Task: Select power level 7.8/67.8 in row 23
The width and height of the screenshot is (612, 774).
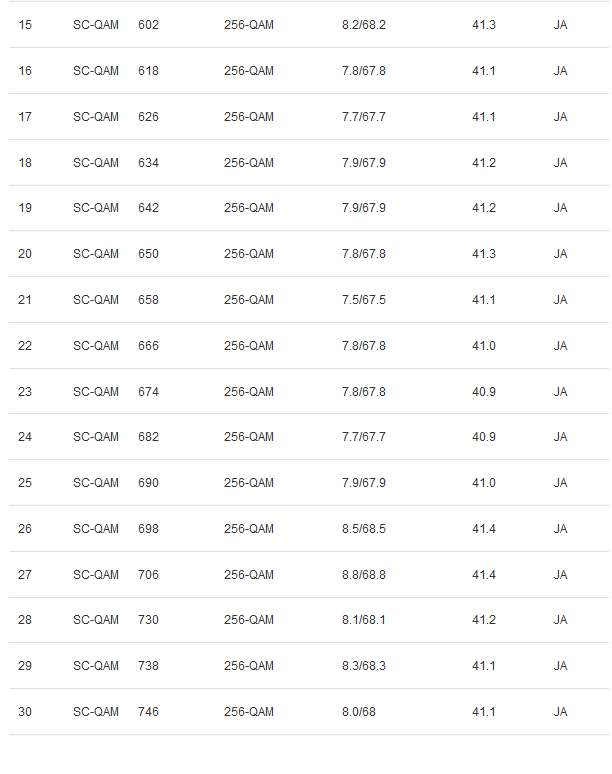Action: [x=364, y=391]
